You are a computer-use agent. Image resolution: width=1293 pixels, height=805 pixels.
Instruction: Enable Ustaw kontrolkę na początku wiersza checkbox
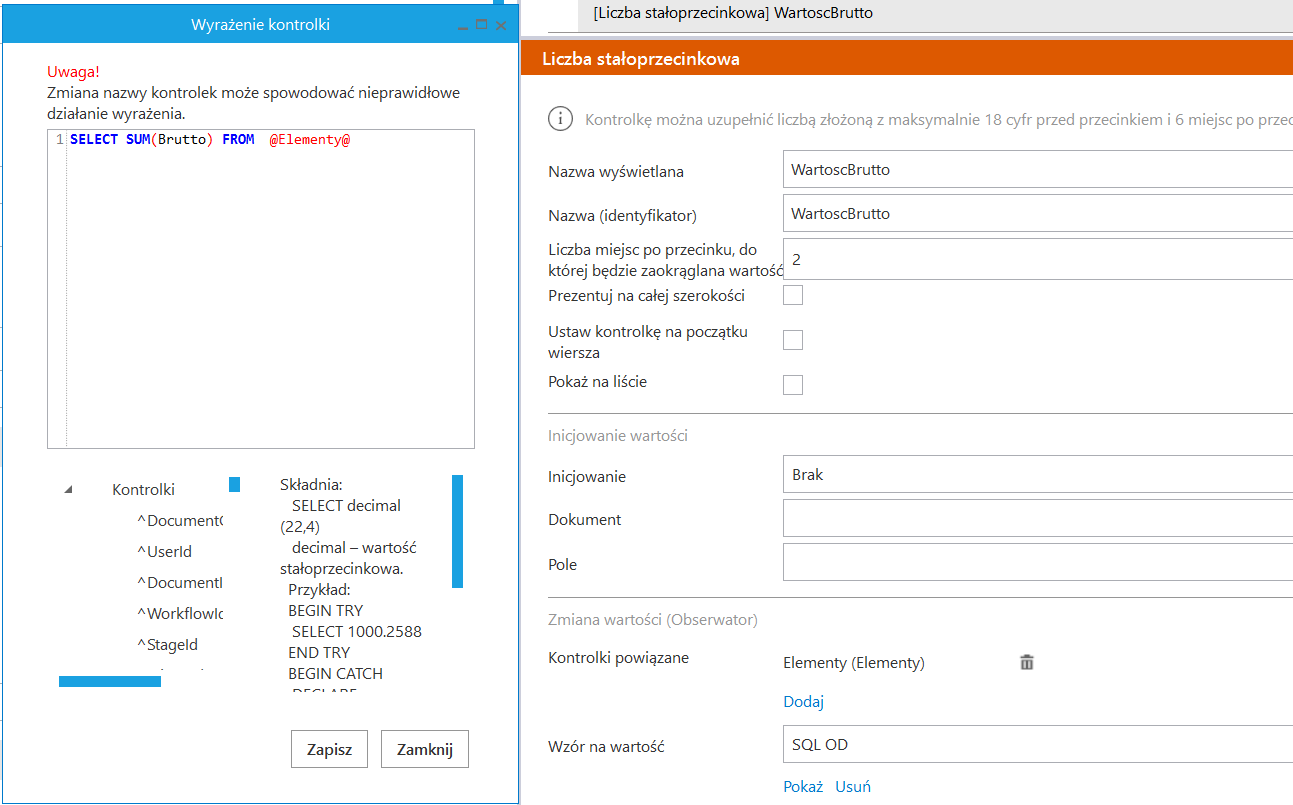pyautogui.click(x=793, y=340)
